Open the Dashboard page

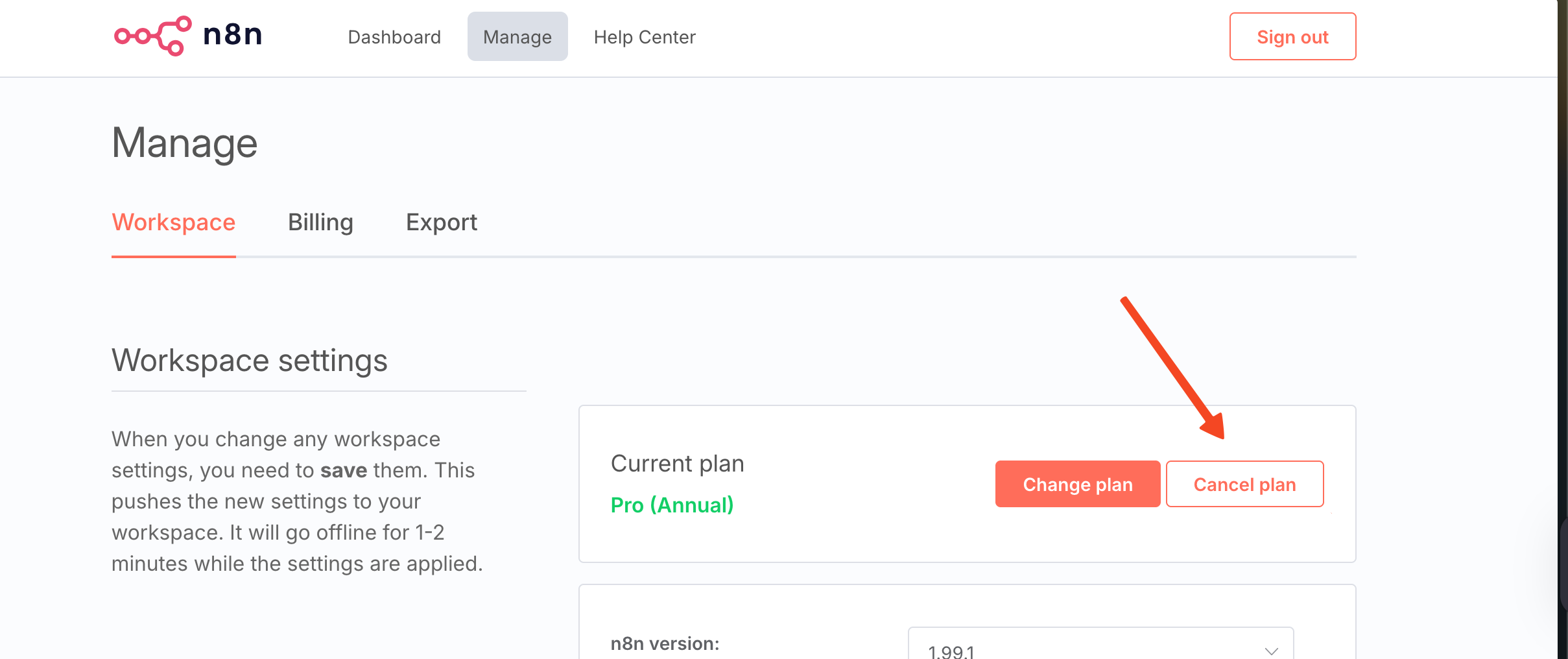pos(394,37)
